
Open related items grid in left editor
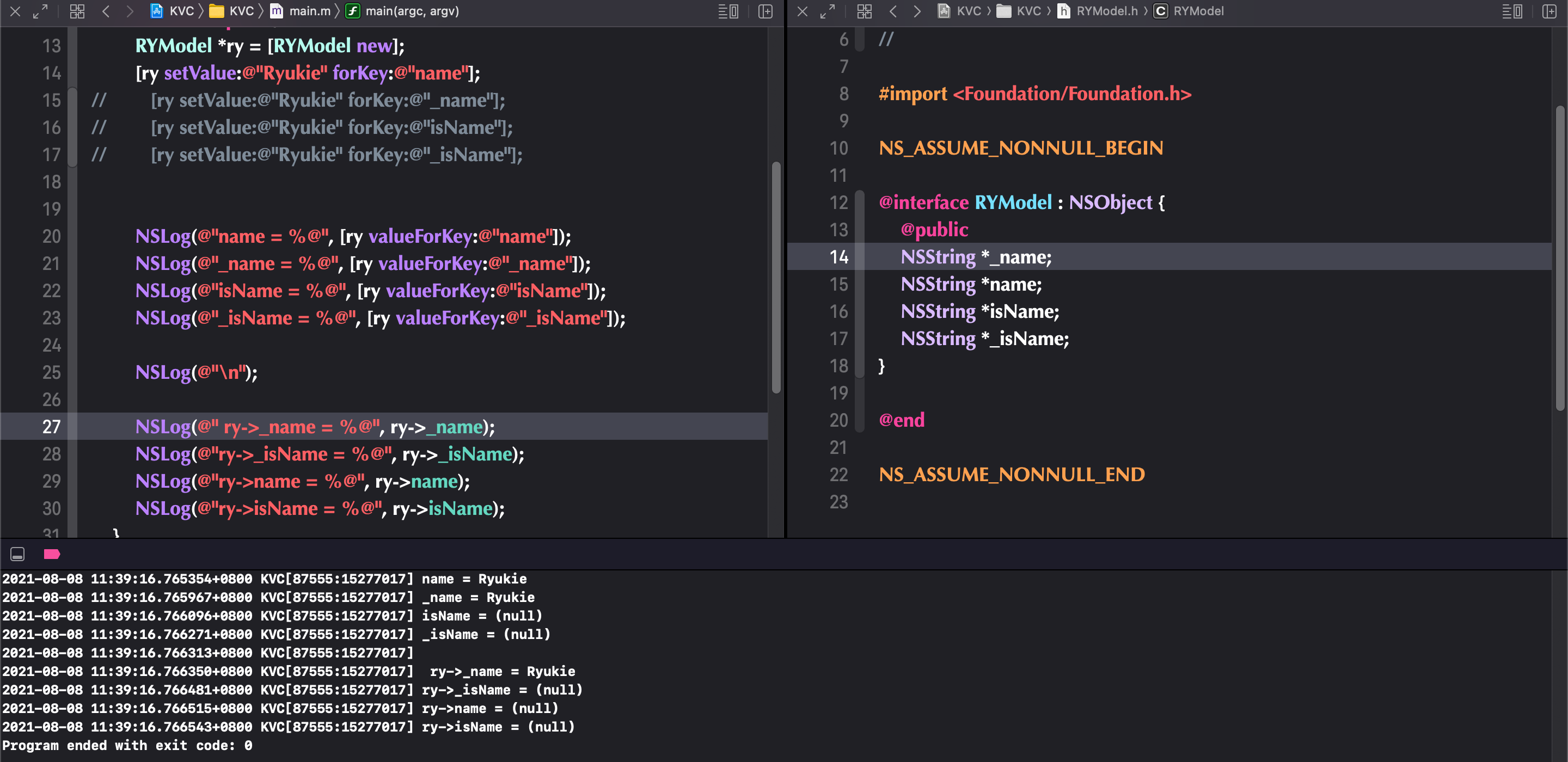77,11
